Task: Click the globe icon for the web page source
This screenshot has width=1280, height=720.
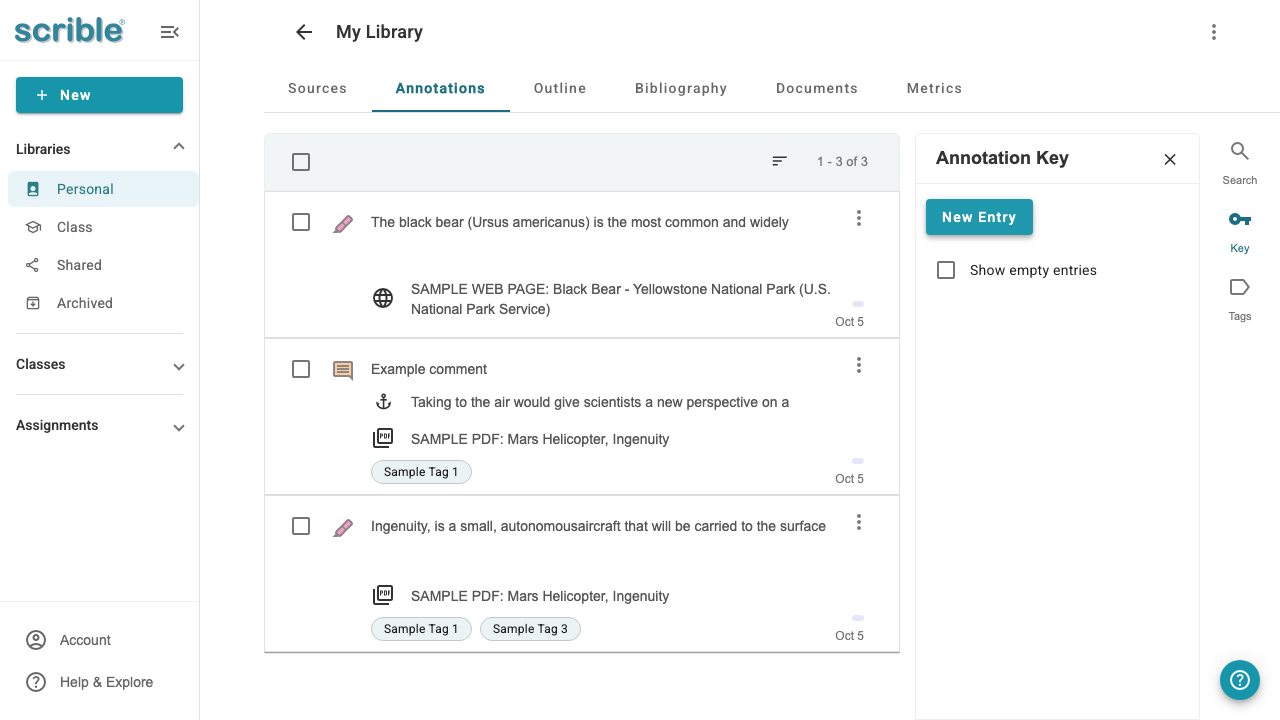Action: click(383, 298)
